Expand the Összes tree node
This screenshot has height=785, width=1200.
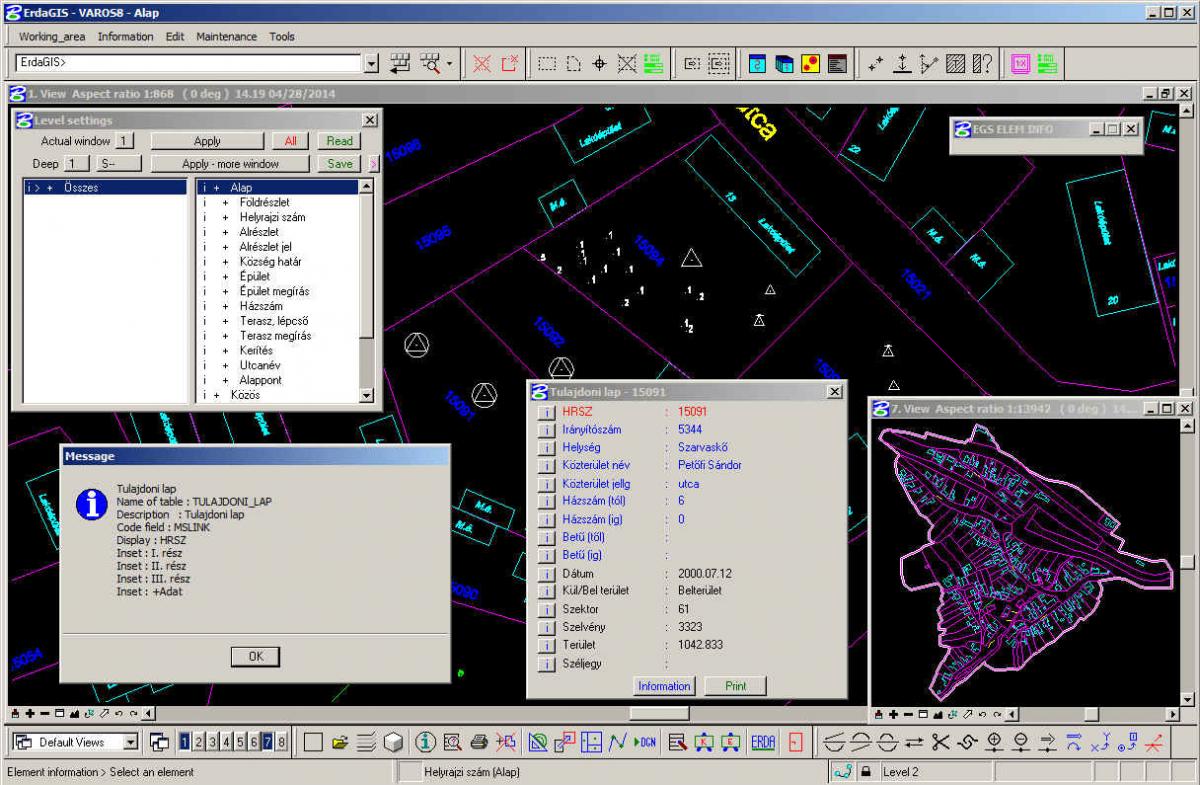click(x=49, y=187)
